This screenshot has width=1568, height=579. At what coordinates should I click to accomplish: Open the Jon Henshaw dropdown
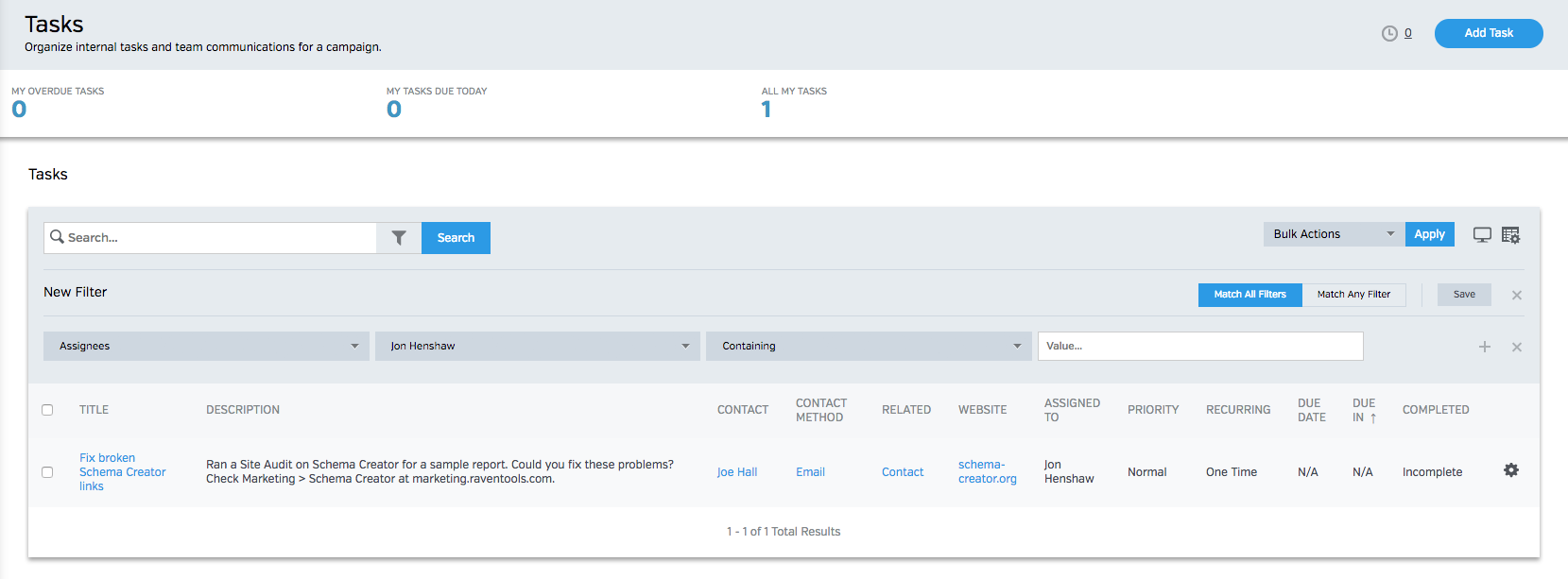pos(537,346)
